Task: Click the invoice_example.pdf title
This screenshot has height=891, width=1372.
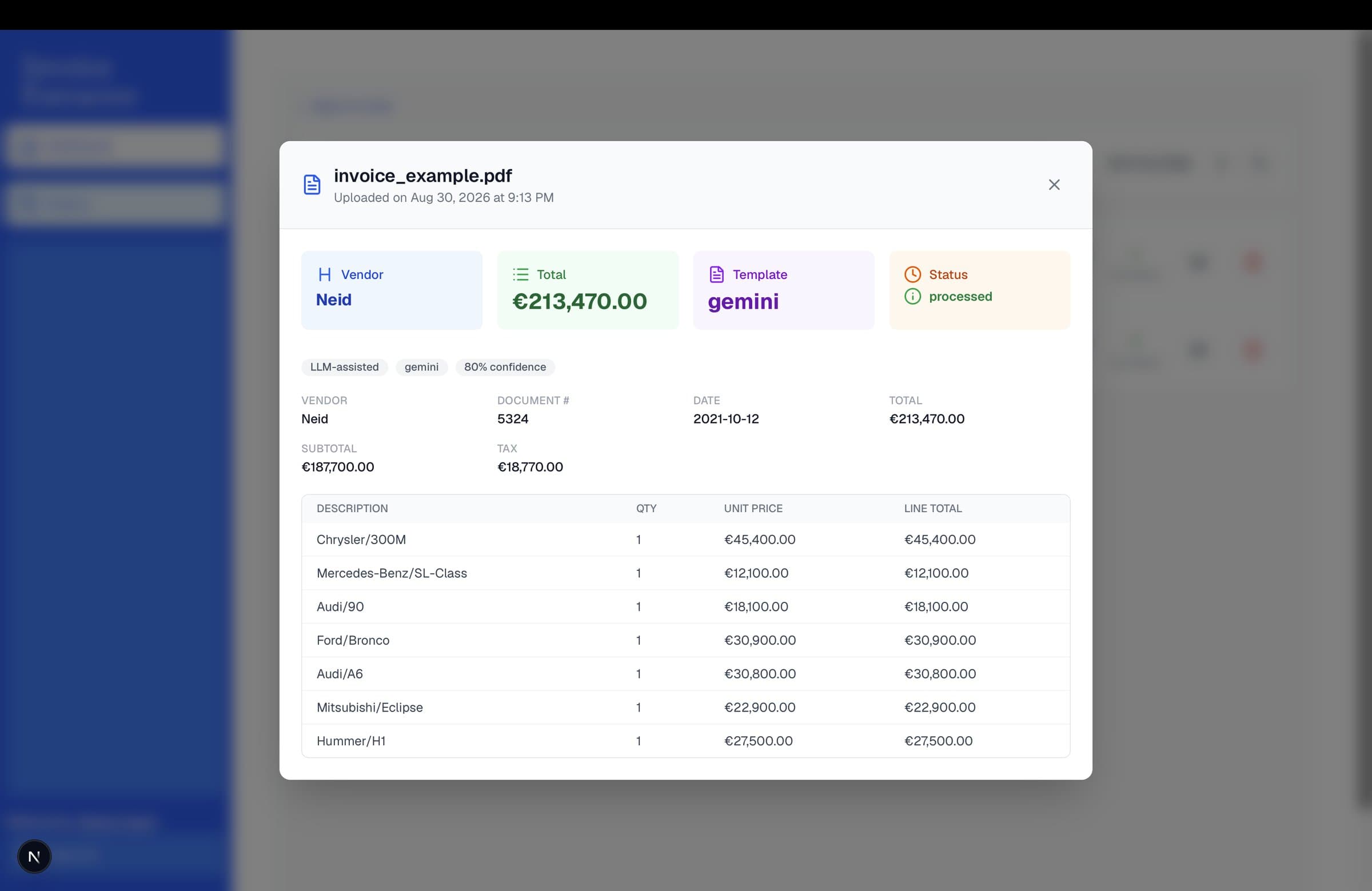Action: click(422, 175)
